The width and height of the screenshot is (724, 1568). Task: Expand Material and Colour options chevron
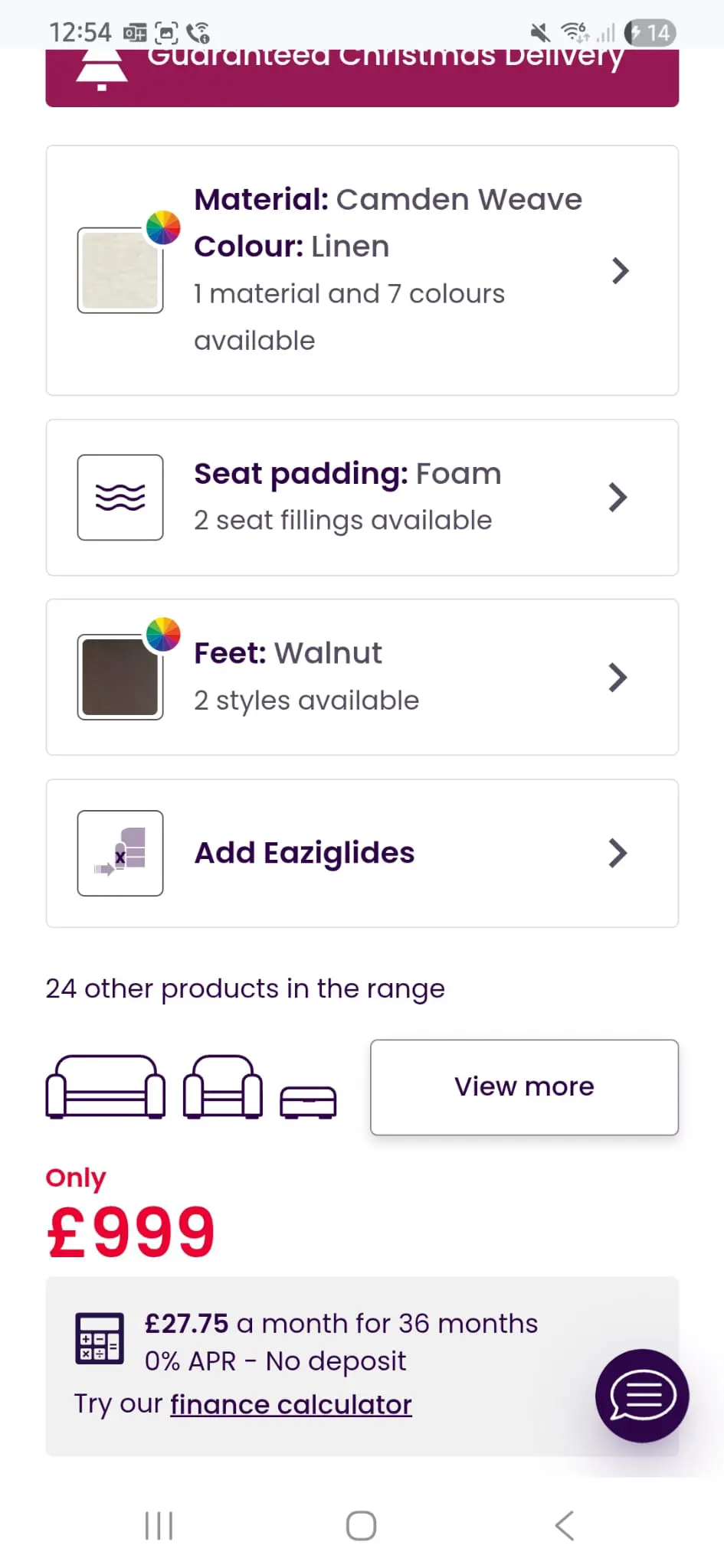pos(620,271)
